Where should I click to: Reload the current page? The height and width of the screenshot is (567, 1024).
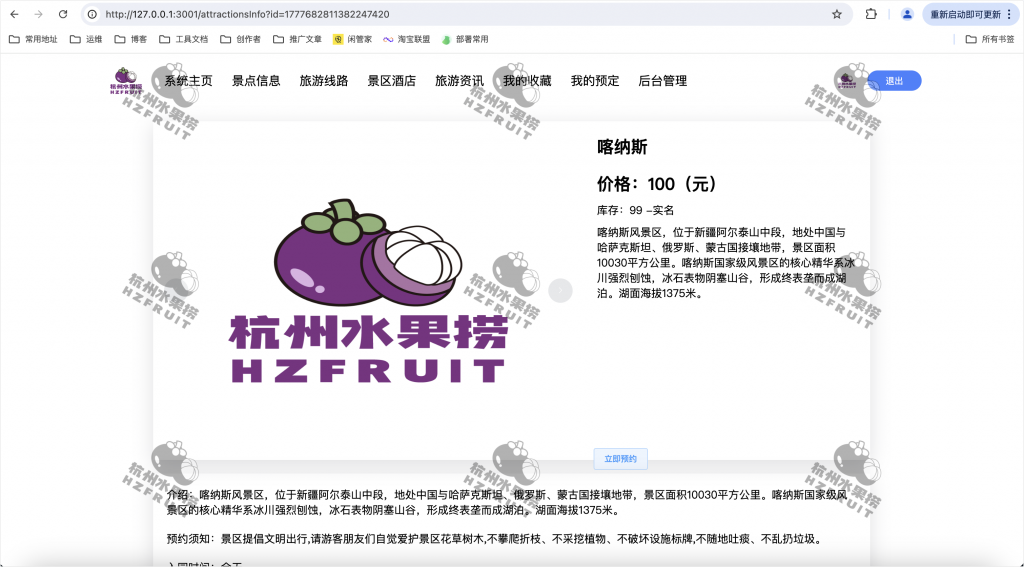coord(63,14)
